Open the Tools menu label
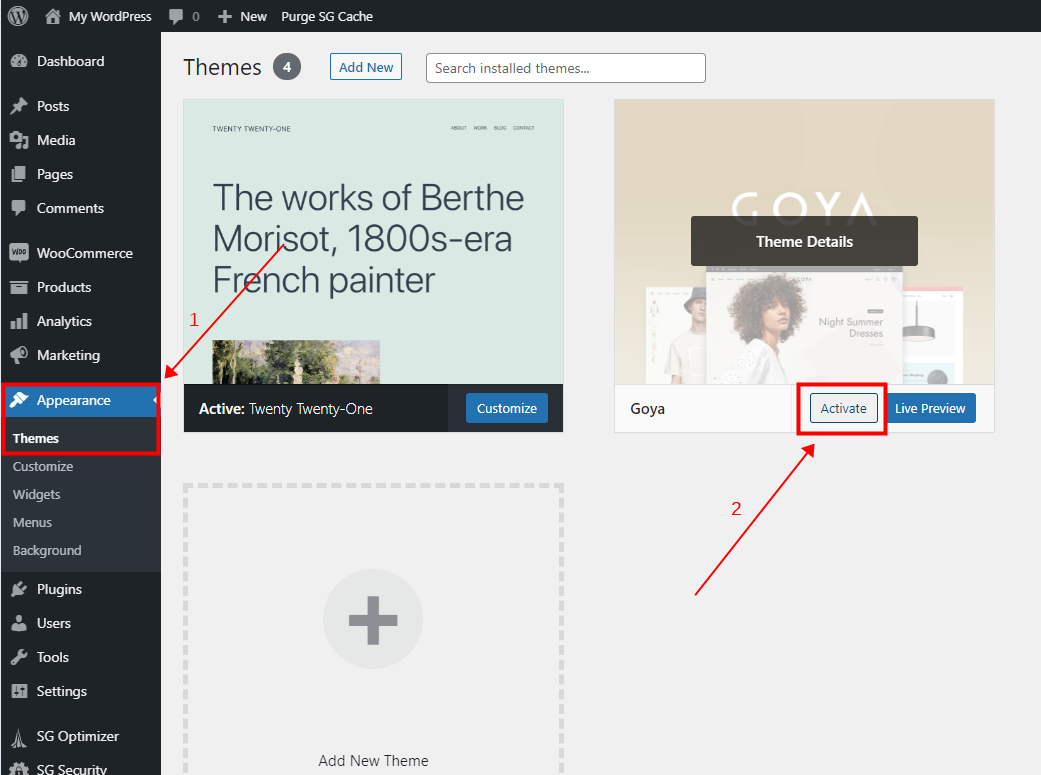 53,657
